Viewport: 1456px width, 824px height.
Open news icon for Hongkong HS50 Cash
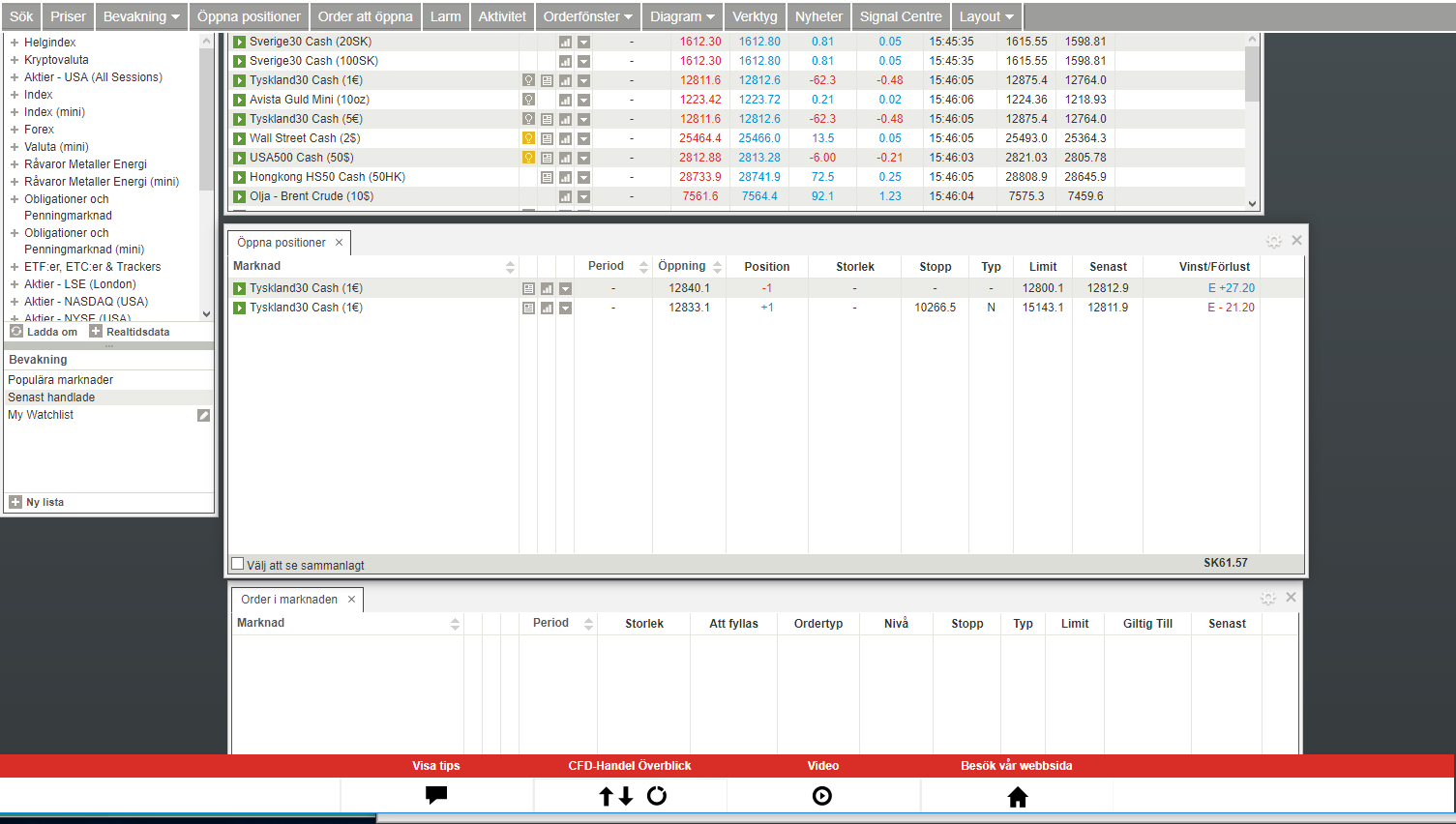[547, 177]
